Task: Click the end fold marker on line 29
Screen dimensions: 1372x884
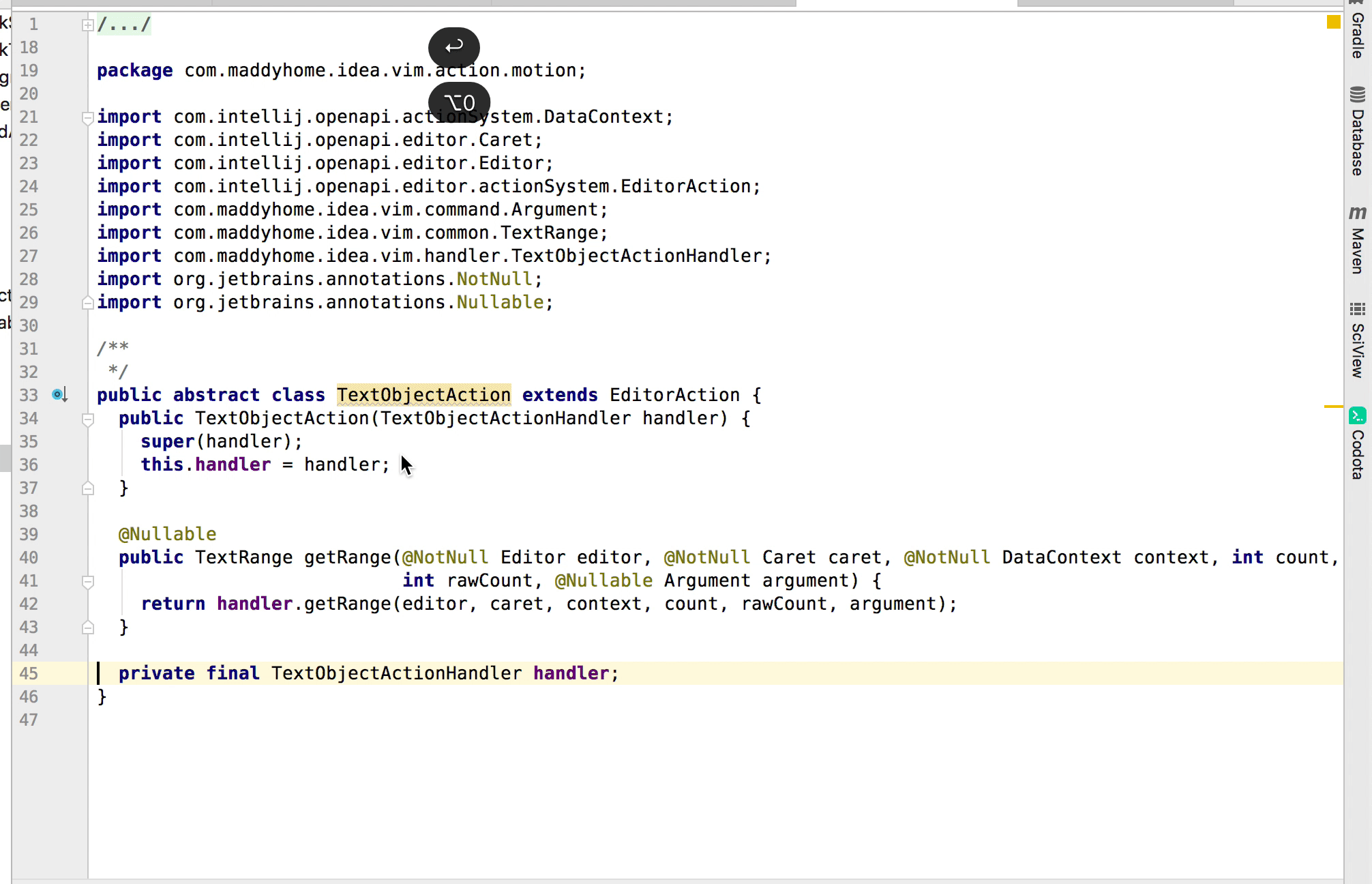Action: click(87, 303)
